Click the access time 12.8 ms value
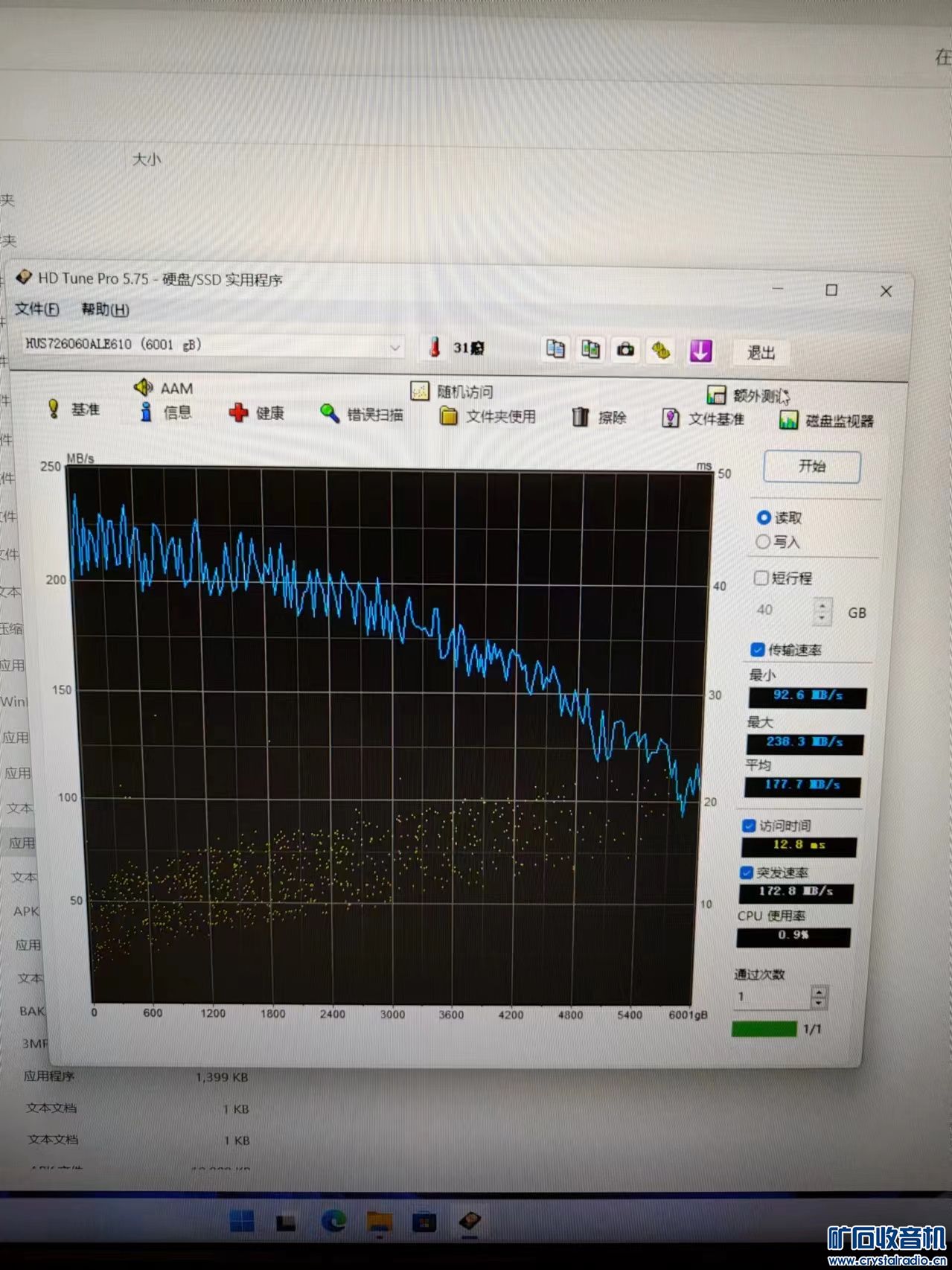This screenshot has width=952, height=1270. pyautogui.click(x=799, y=846)
